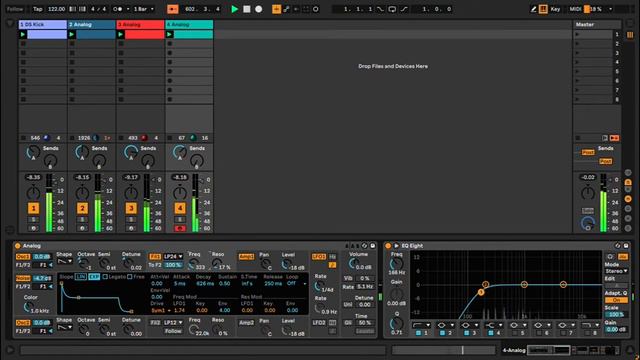Select the EXP slope button
The image size is (640, 360).
pos(94,277)
